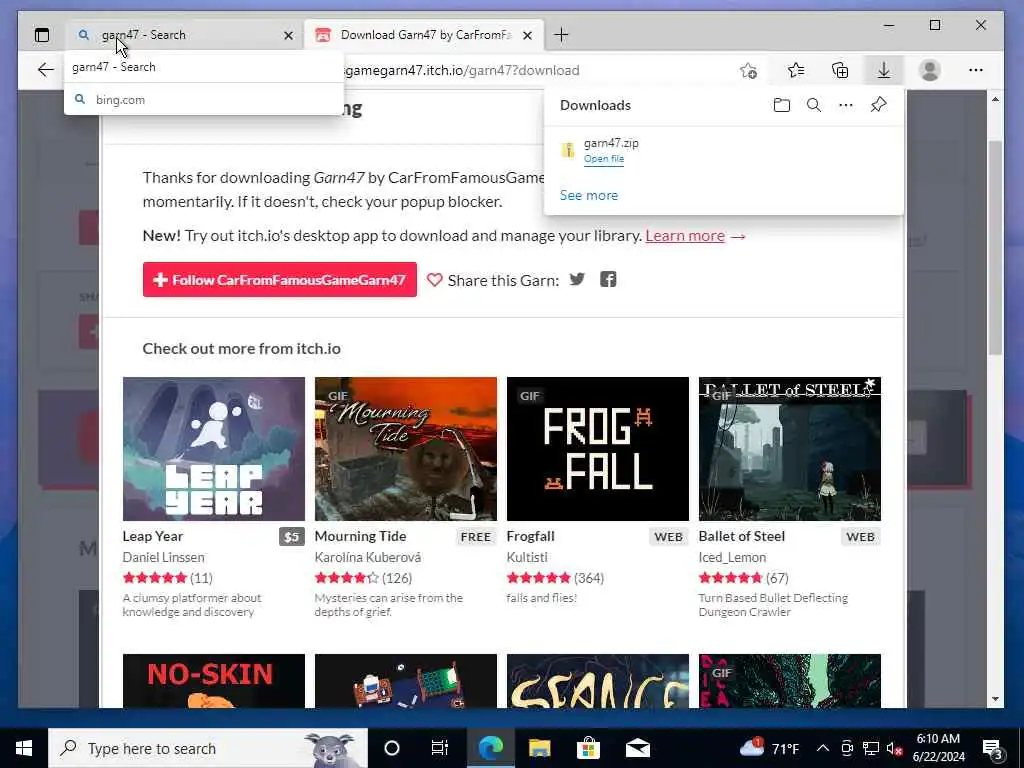Click the $5 price tag on Leap Year

pyautogui.click(x=292, y=537)
